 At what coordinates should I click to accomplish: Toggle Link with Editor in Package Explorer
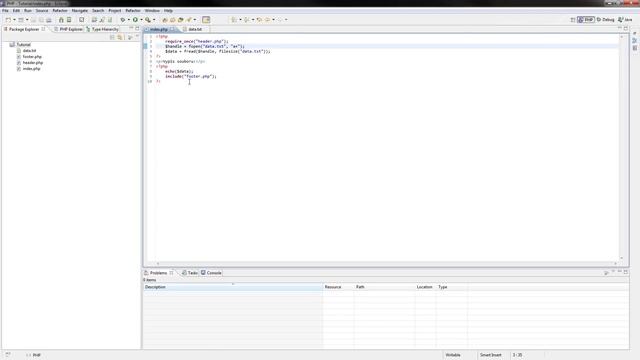tap(120, 37)
